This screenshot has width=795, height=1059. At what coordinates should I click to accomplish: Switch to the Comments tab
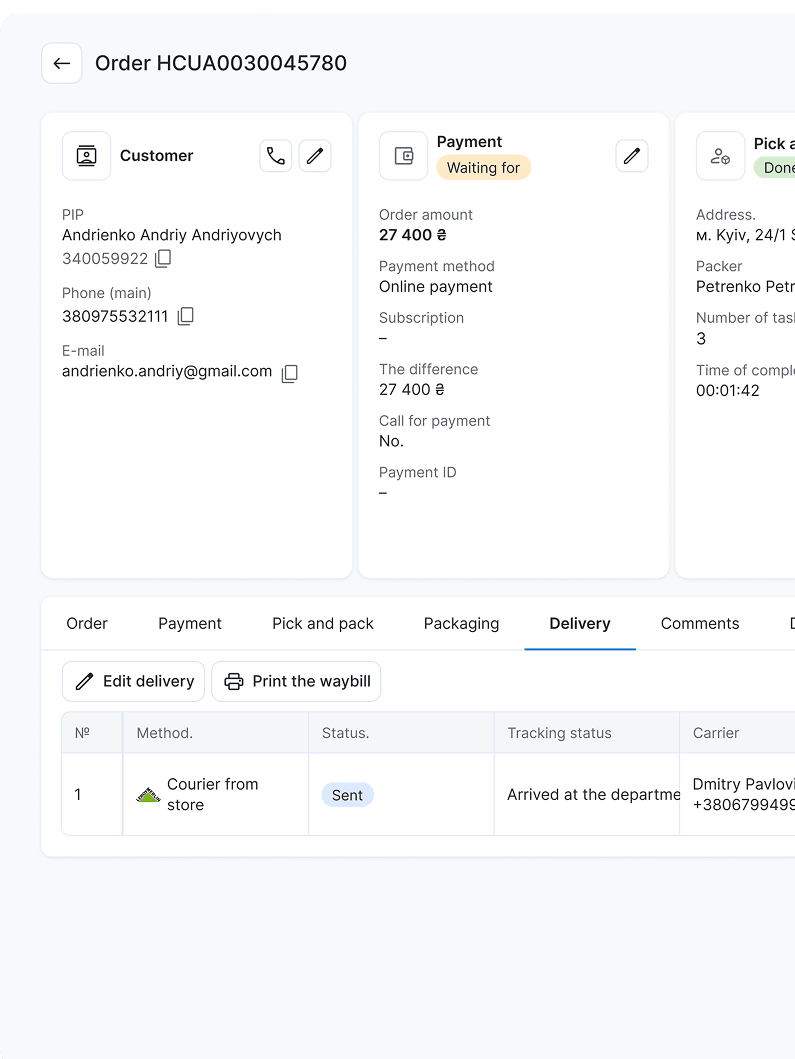(x=700, y=623)
